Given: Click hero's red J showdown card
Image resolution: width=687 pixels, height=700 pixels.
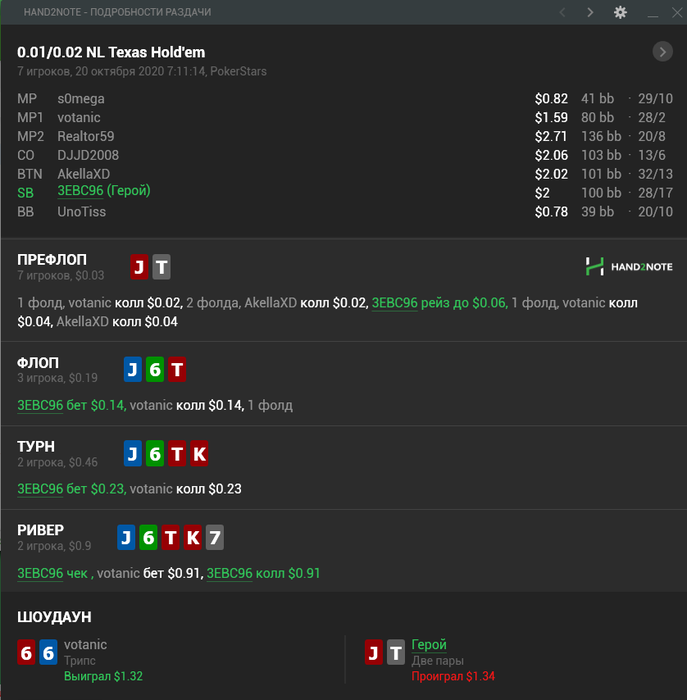Looking at the screenshot, I should click(x=374, y=652).
